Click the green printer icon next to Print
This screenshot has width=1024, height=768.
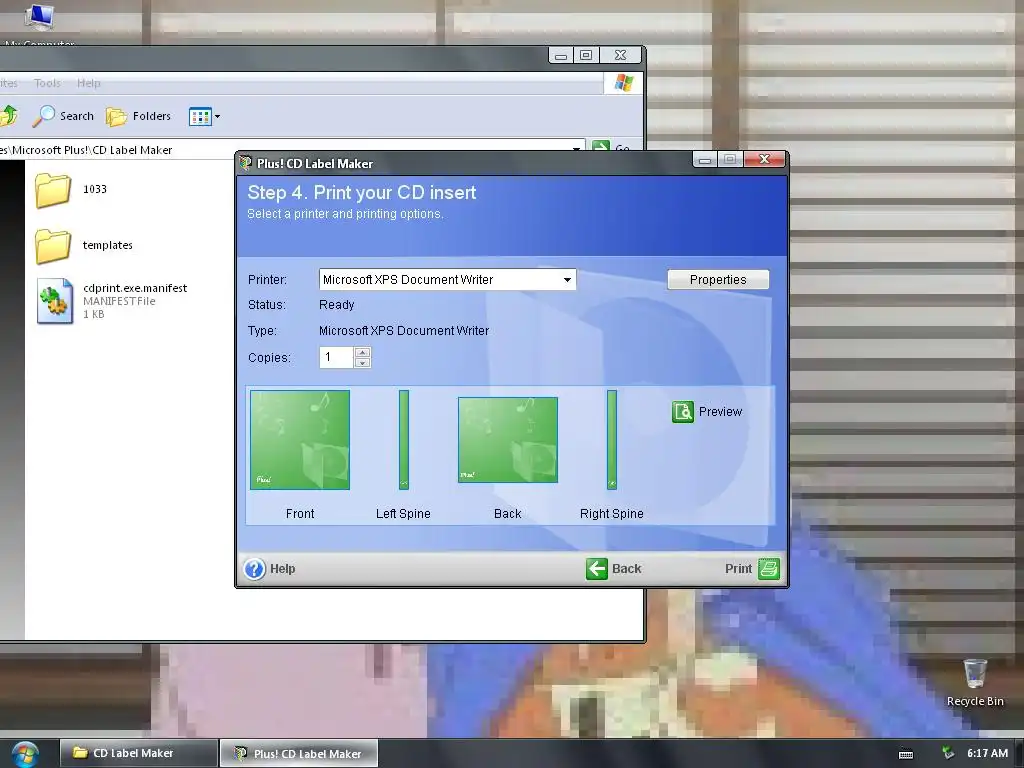point(769,569)
